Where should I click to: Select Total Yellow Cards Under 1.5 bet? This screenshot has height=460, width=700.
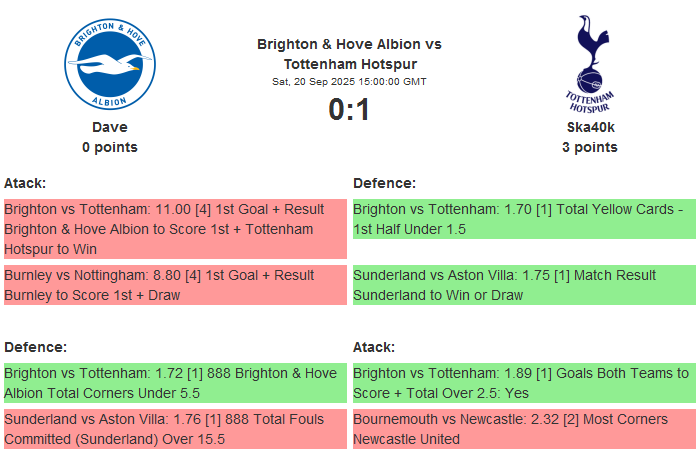pos(523,219)
